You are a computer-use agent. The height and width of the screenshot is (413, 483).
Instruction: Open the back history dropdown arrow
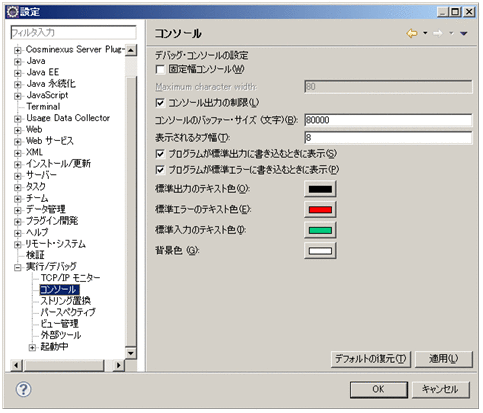coord(425,33)
